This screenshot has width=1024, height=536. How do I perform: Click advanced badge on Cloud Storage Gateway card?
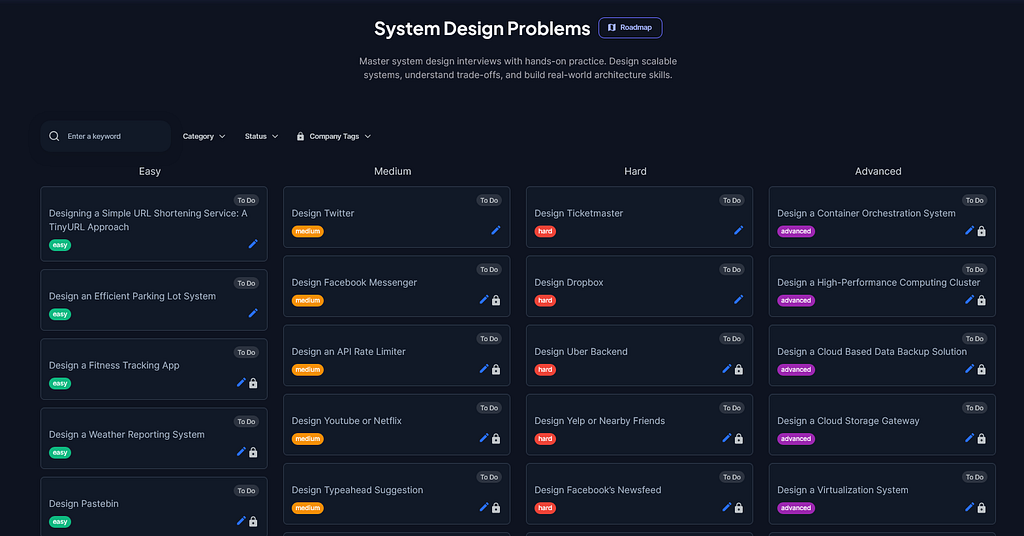pos(795,439)
